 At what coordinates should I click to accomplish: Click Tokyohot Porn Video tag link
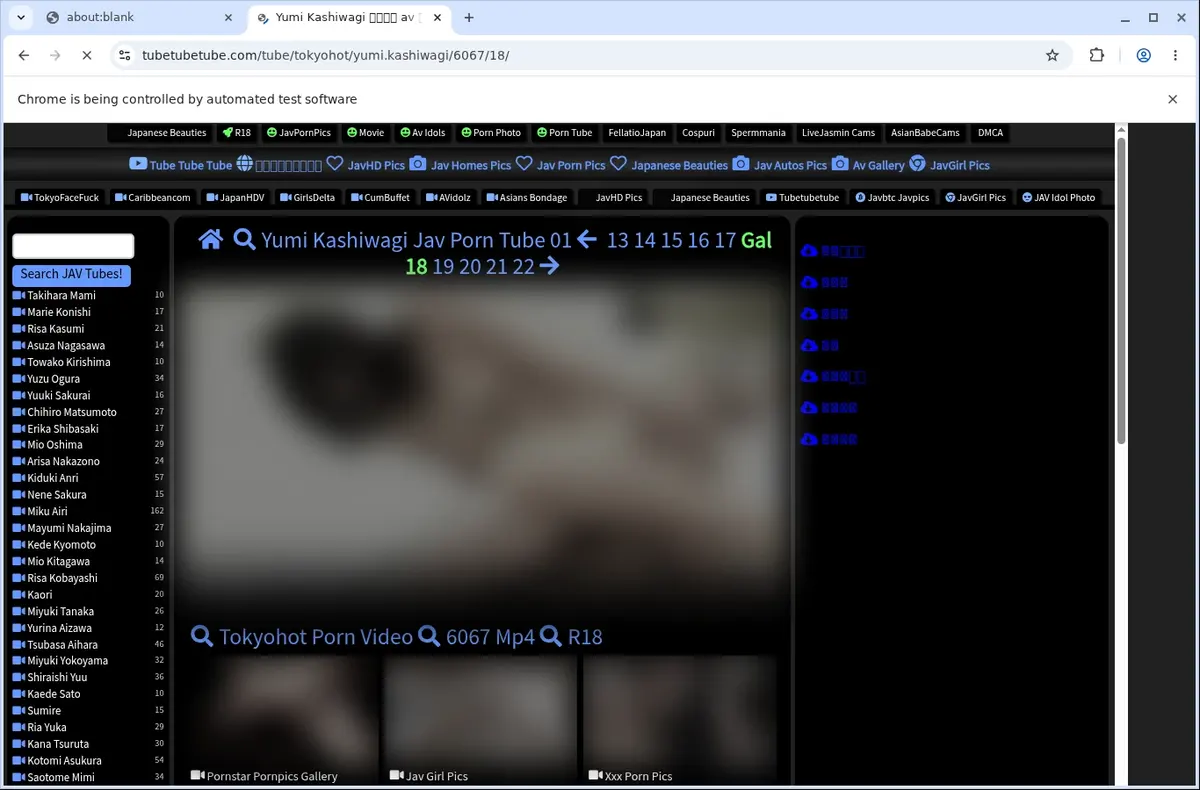315,636
